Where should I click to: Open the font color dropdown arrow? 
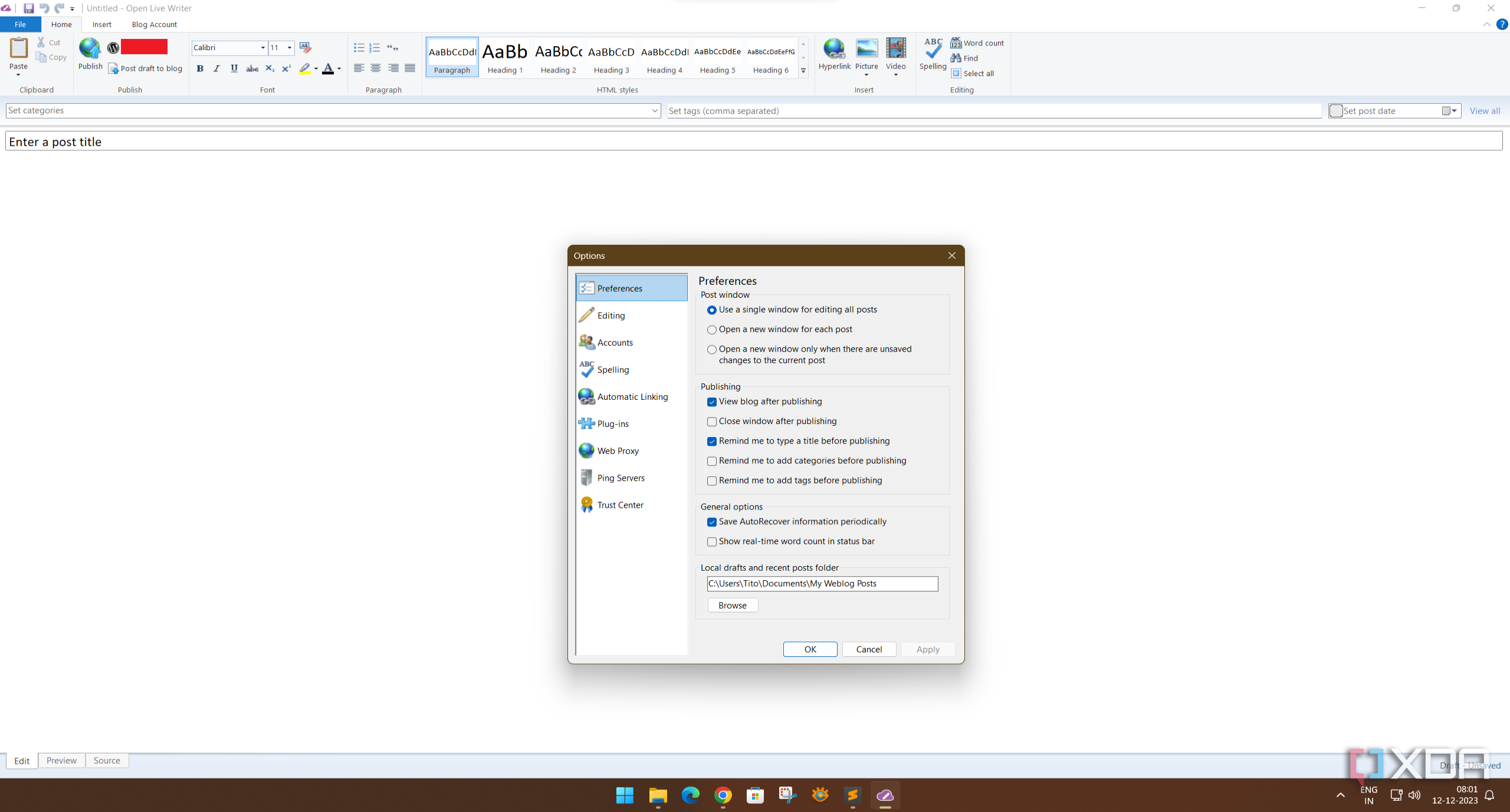pyautogui.click(x=339, y=68)
